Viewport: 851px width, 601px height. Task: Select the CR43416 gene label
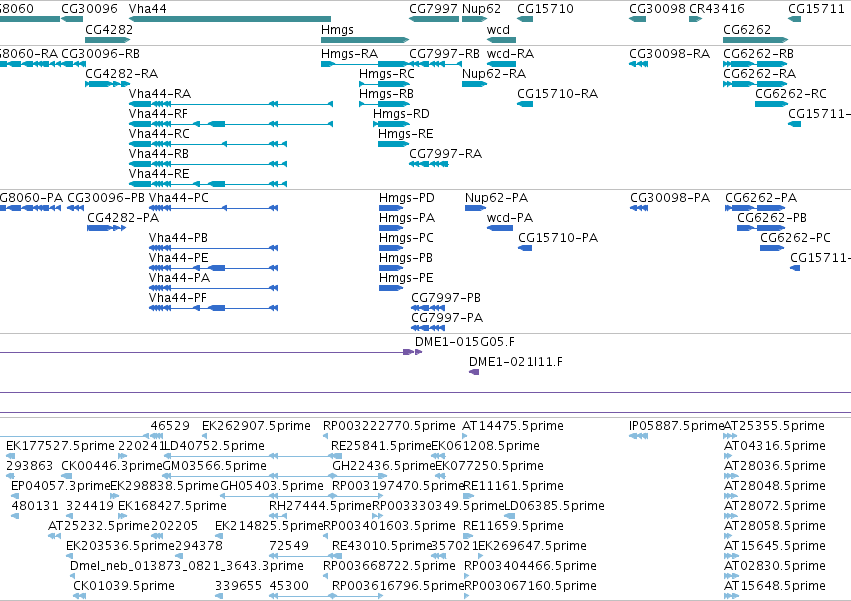point(717,9)
